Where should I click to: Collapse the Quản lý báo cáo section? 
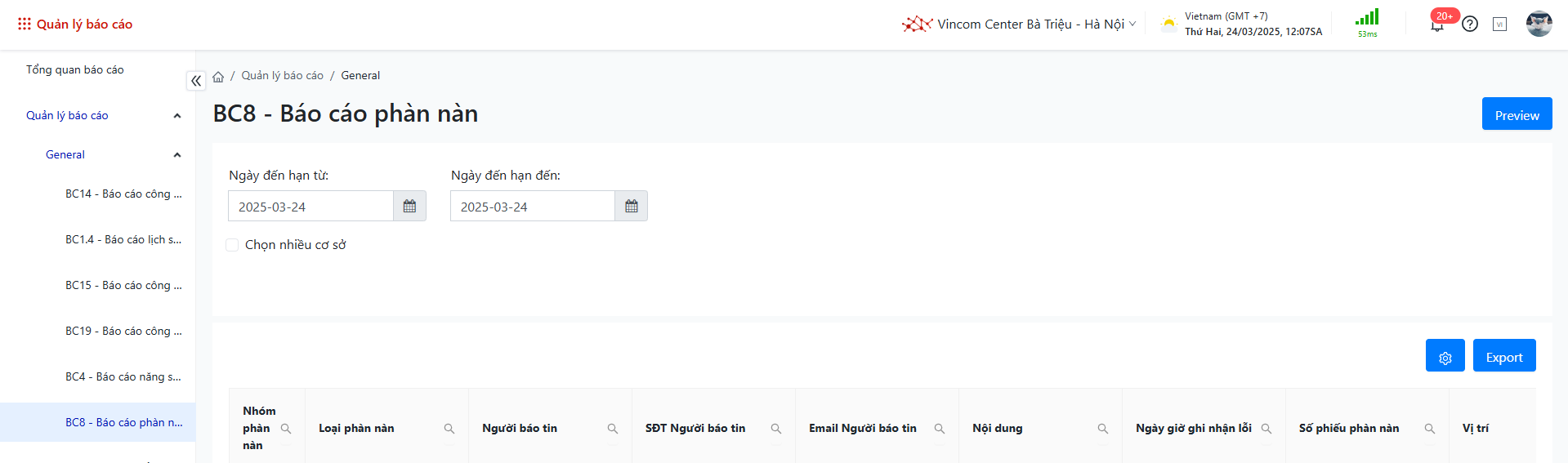[176, 116]
